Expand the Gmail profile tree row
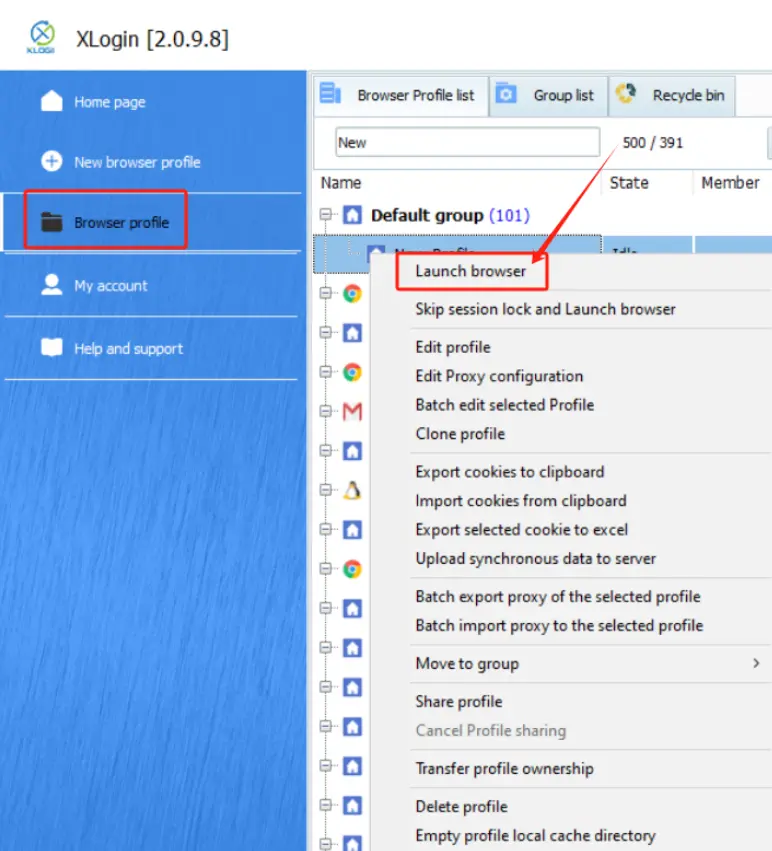772x851 pixels. coord(326,411)
